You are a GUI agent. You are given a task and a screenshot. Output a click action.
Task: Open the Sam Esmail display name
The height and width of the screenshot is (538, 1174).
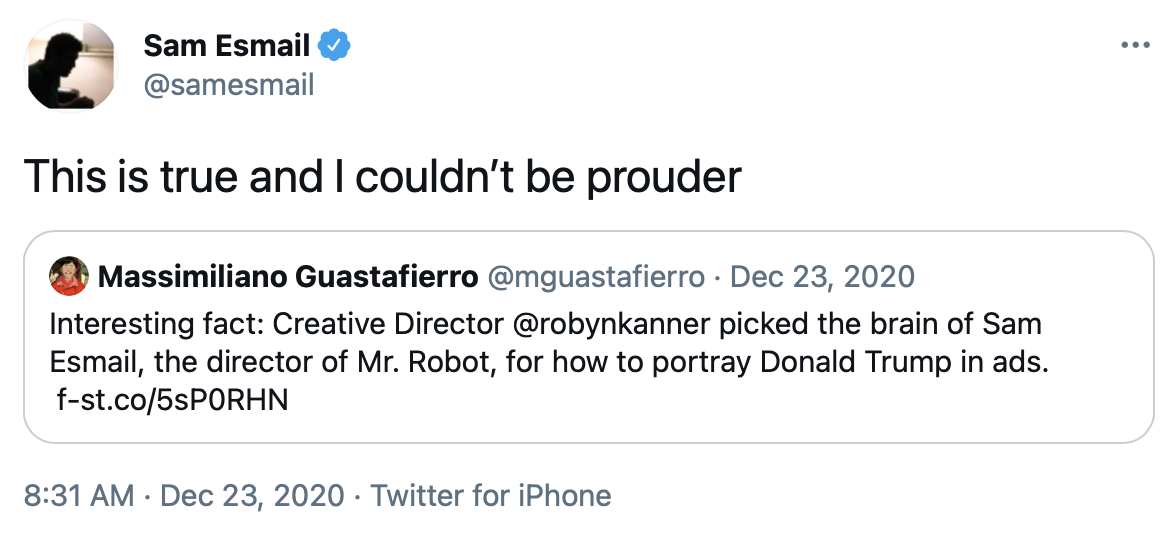coord(226,45)
